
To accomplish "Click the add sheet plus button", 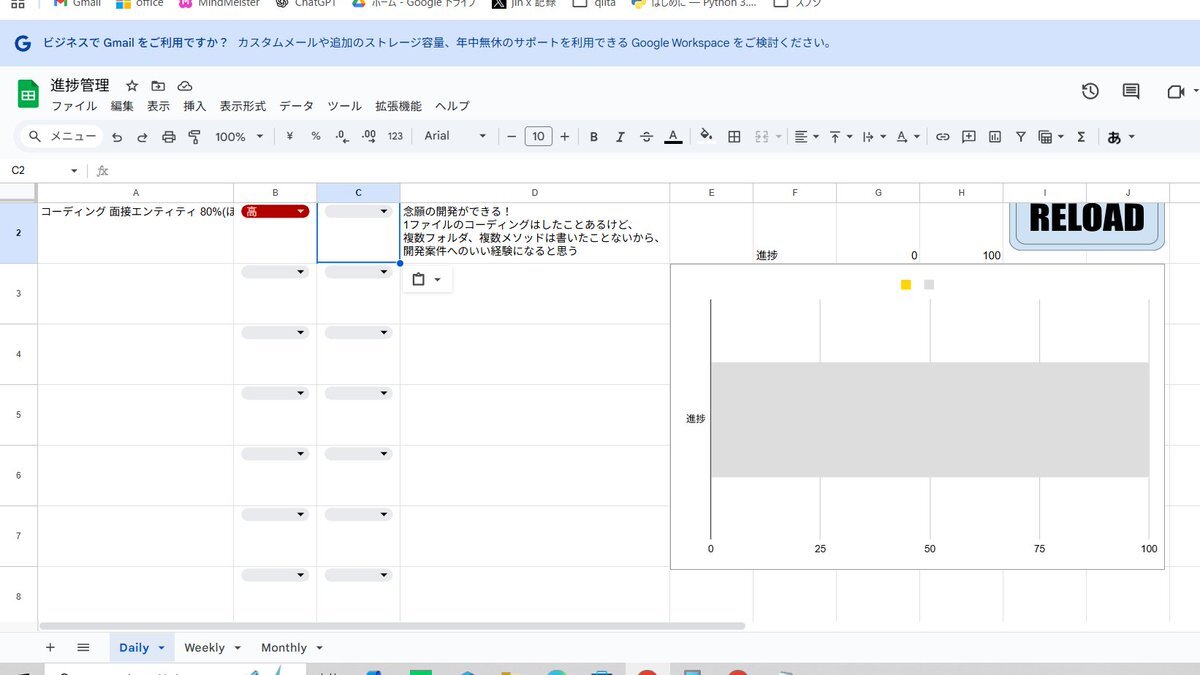I will click(50, 648).
